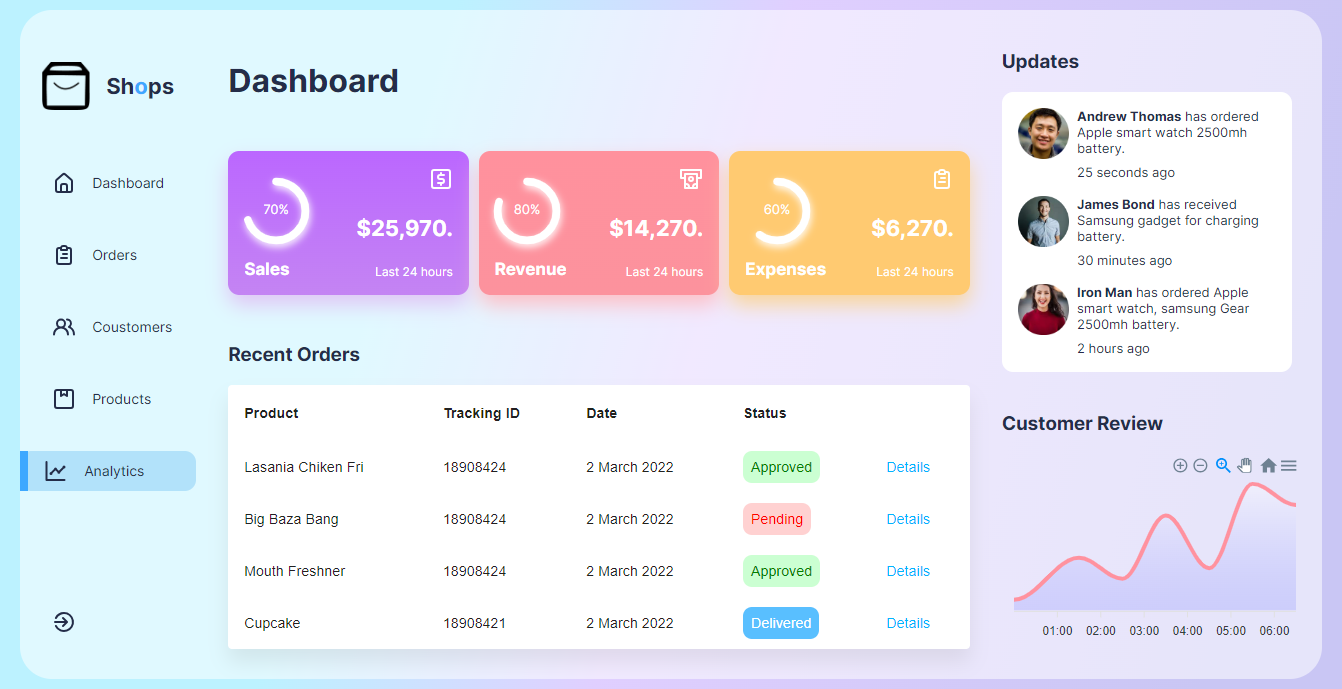1342x689 pixels.
Task: Toggle selection zoom on the chart
Action: point(1222,465)
